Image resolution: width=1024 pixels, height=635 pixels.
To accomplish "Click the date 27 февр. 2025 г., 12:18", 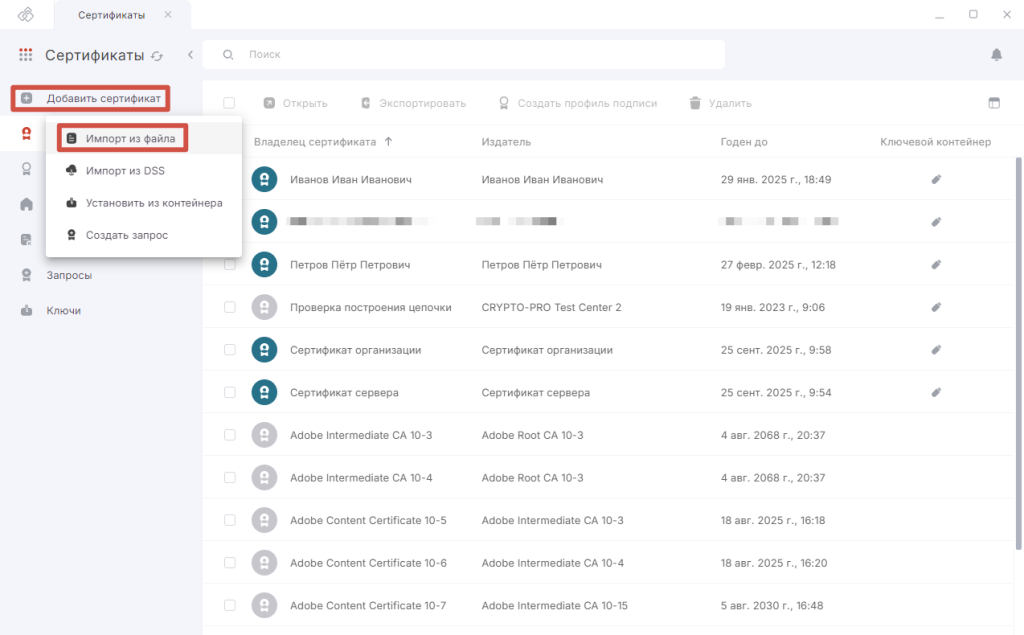I will (x=778, y=265).
